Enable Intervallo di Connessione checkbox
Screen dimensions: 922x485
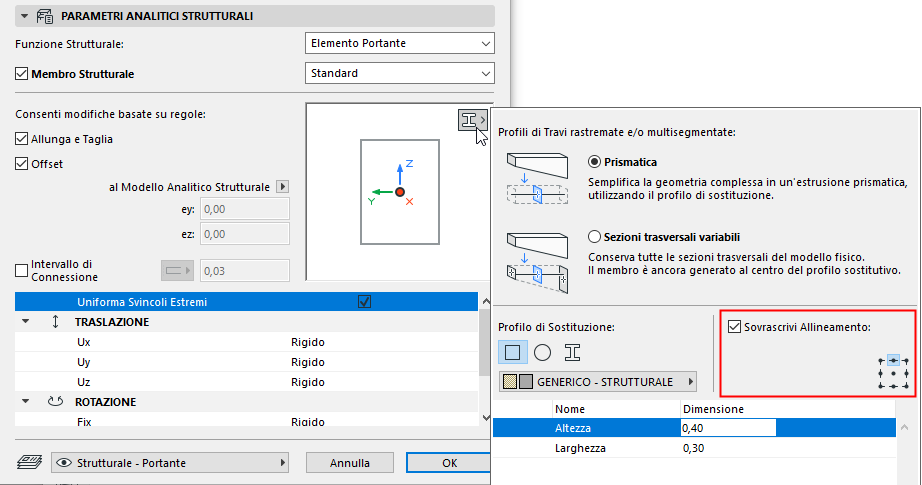click(x=22, y=270)
